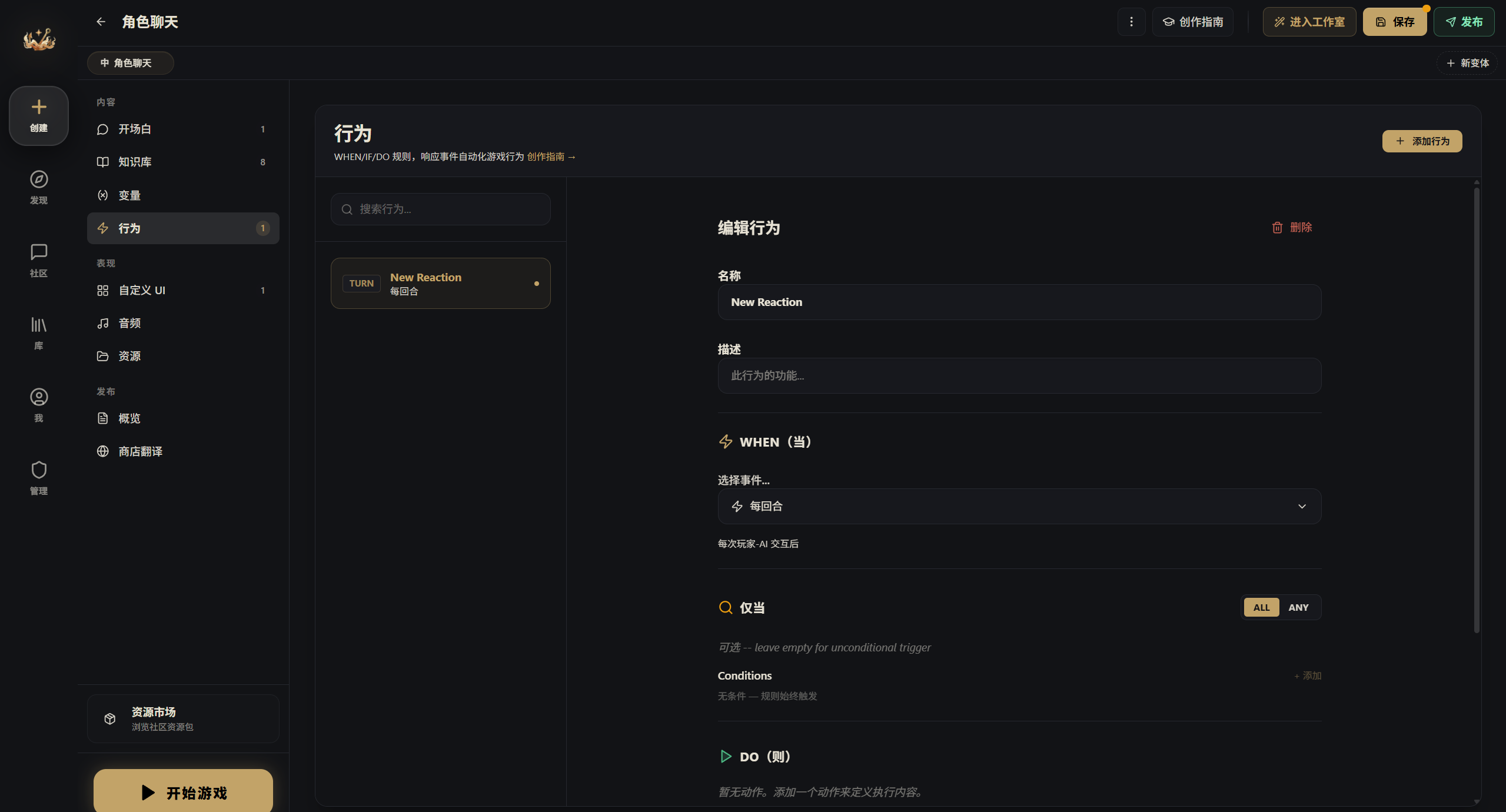Click the 添加行为 button
Image resolution: width=1506 pixels, height=812 pixels.
[x=1422, y=141]
